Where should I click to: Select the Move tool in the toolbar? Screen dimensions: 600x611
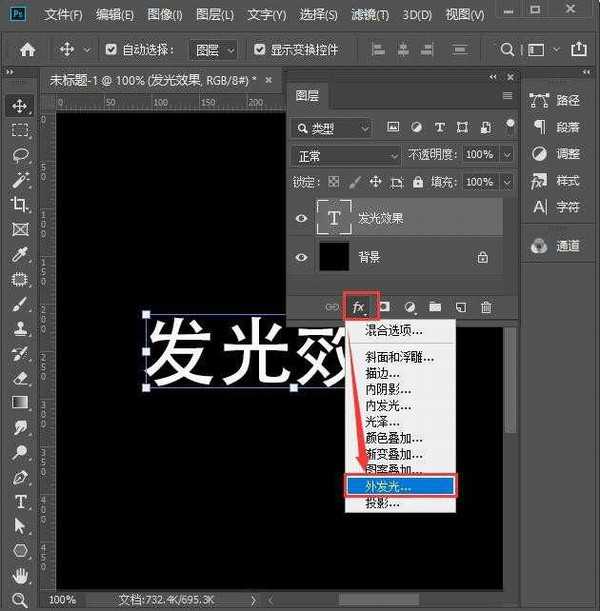19,106
